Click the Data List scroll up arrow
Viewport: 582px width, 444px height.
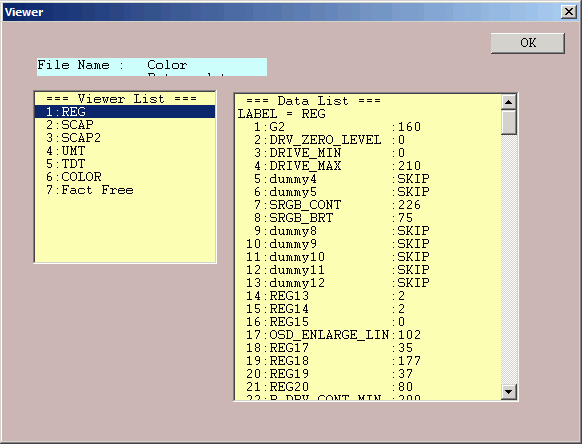(x=508, y=102)
